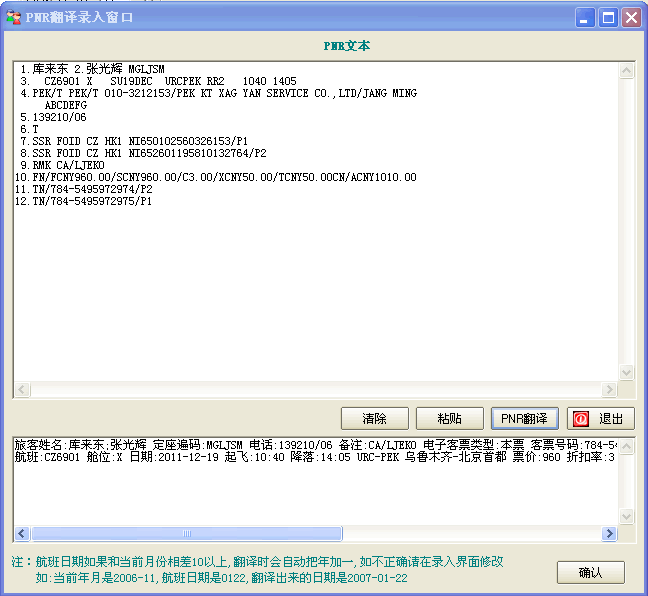The height and width of the screenshot is (596, 648).
Task: Click the line 7.SSR FOID CZ HK1 ending /P1
Action: coord(134,141)
